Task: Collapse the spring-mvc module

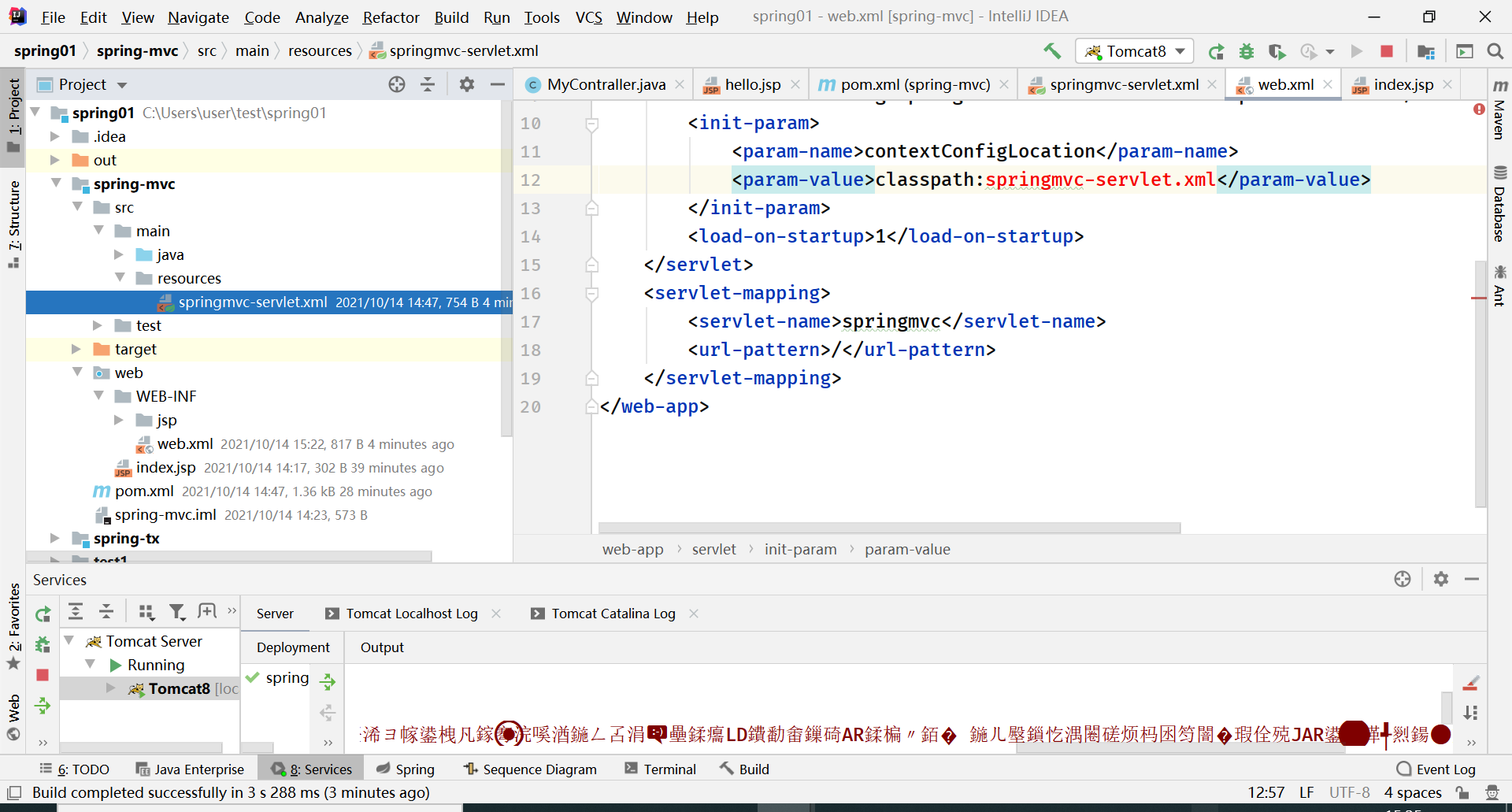Action: tap(56, 184)
